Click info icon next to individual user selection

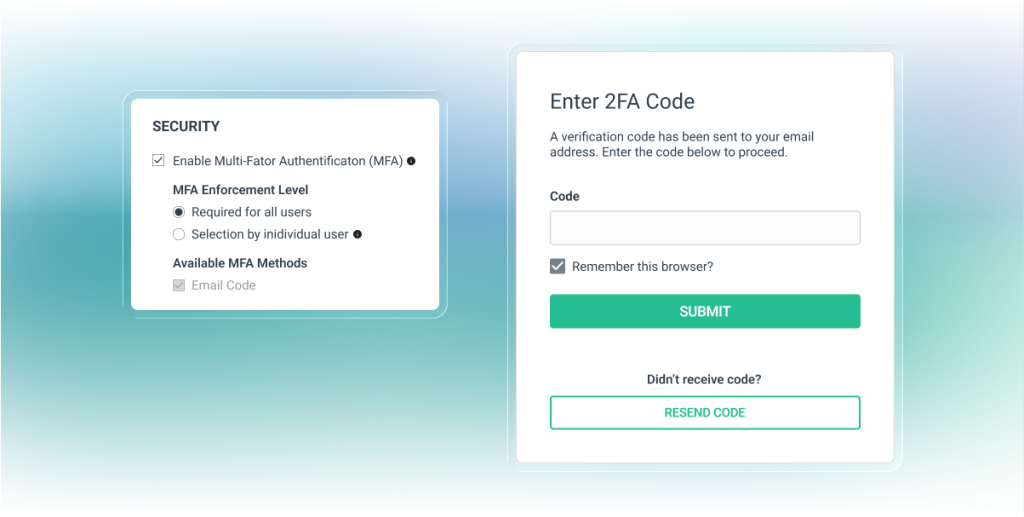[x=358, y=235]
